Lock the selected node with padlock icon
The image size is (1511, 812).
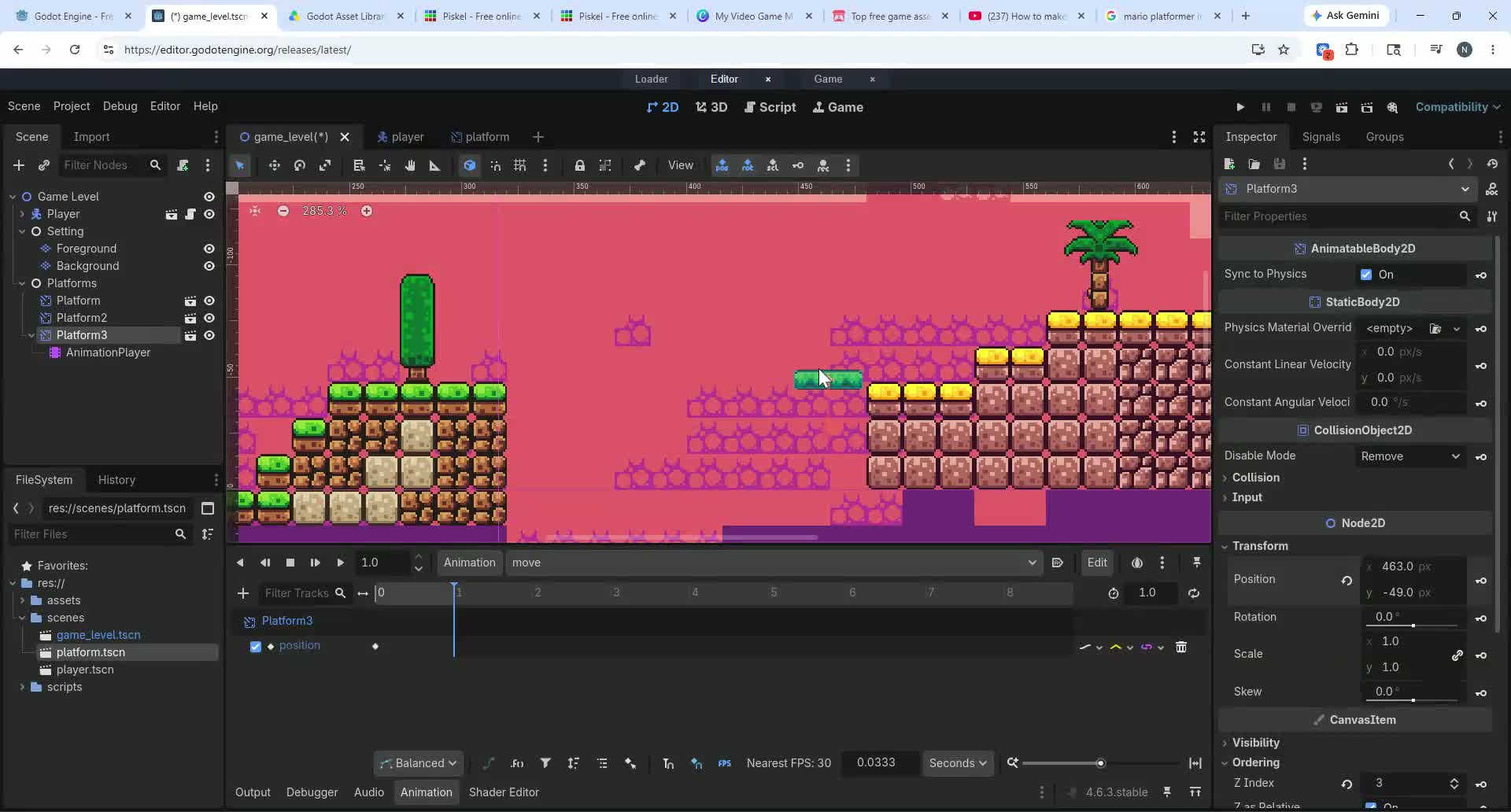(x=580, y=165)
